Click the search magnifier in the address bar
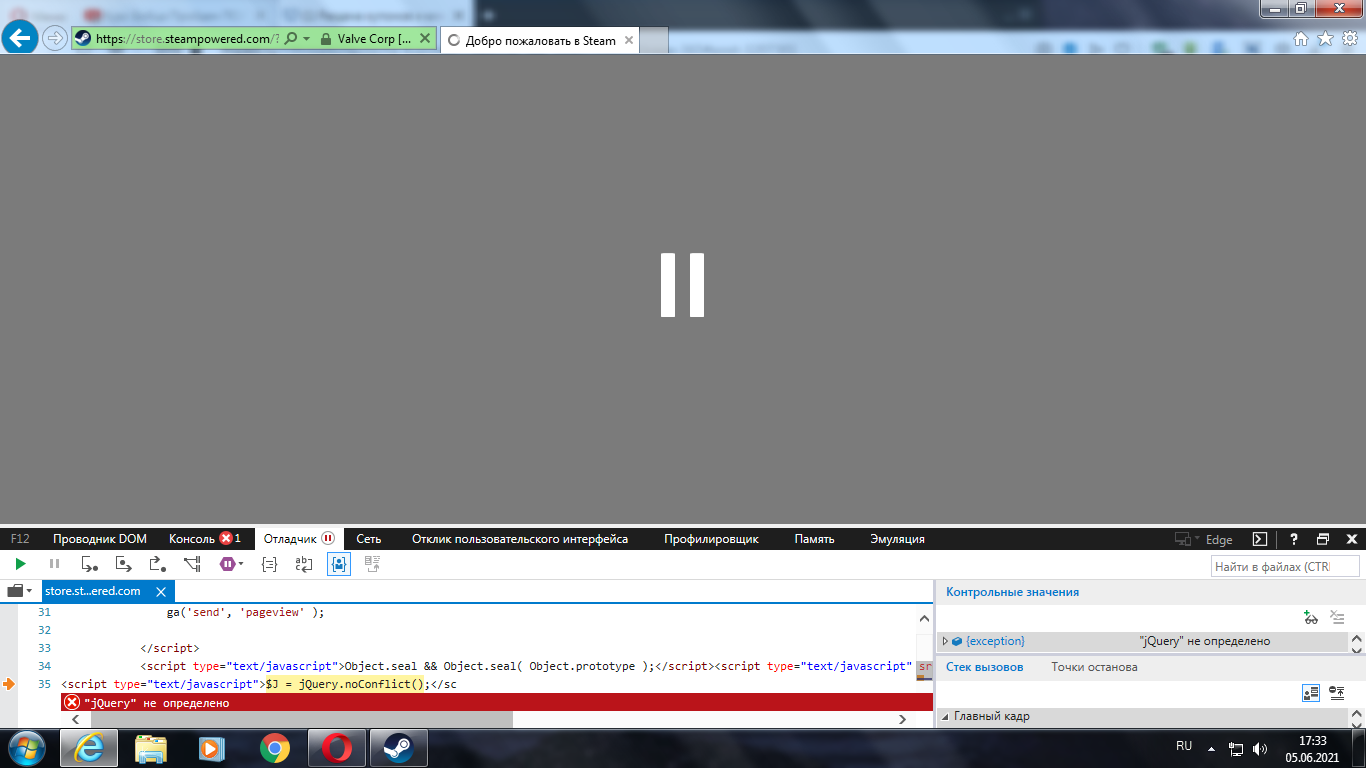Screen dimensions: 1366x768 [290, 39]
